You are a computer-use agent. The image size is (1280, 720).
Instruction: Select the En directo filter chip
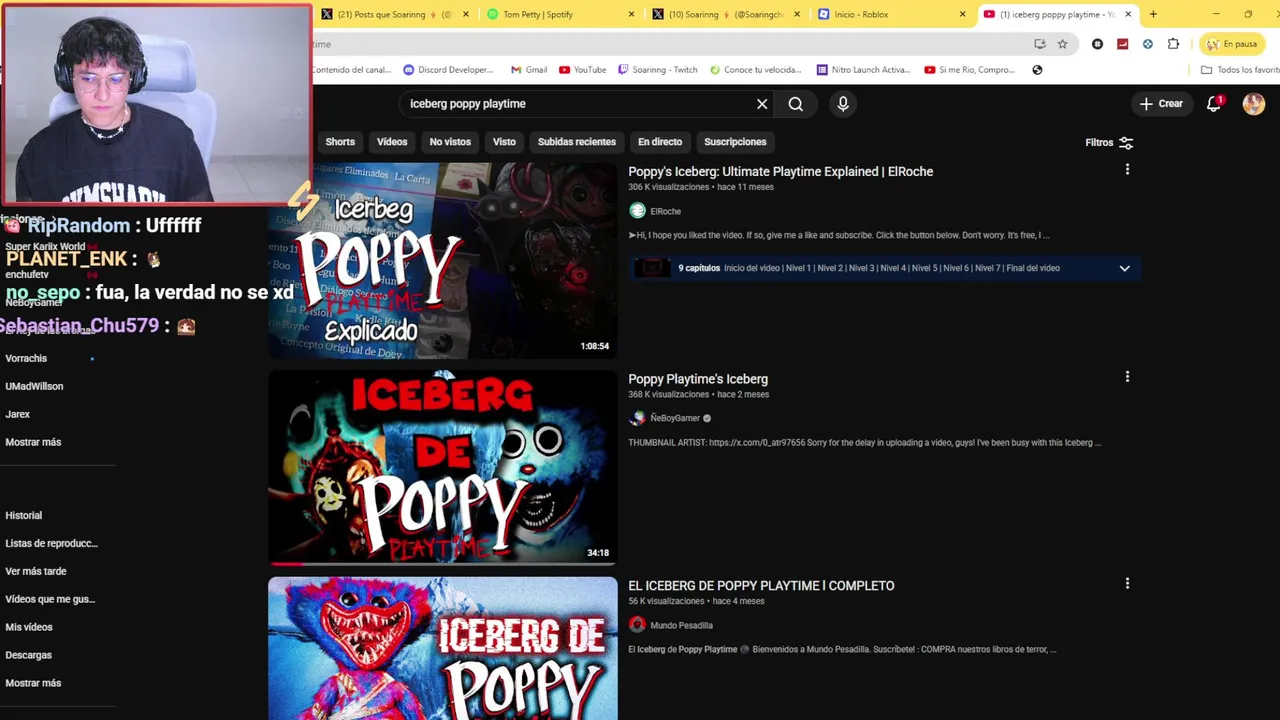coord(660,142)
